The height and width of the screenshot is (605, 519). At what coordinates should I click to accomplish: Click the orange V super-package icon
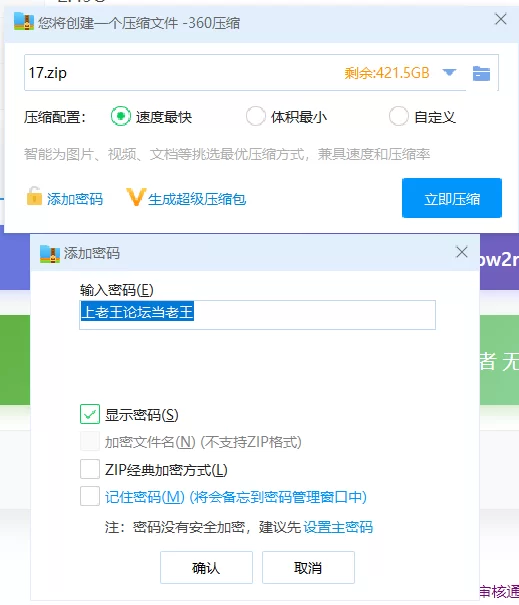pyautogui.click(x=136, y=197)
